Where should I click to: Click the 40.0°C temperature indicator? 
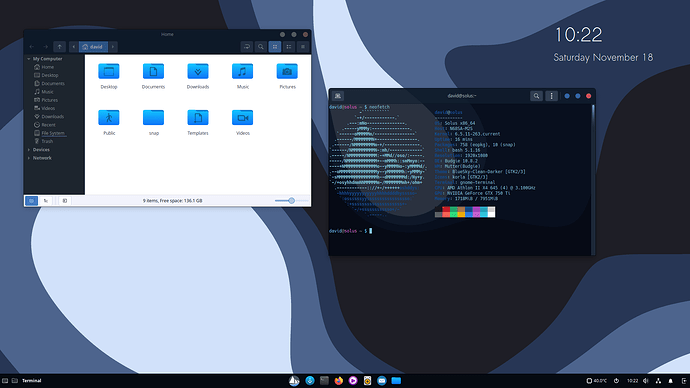click(x=597, y=381)
